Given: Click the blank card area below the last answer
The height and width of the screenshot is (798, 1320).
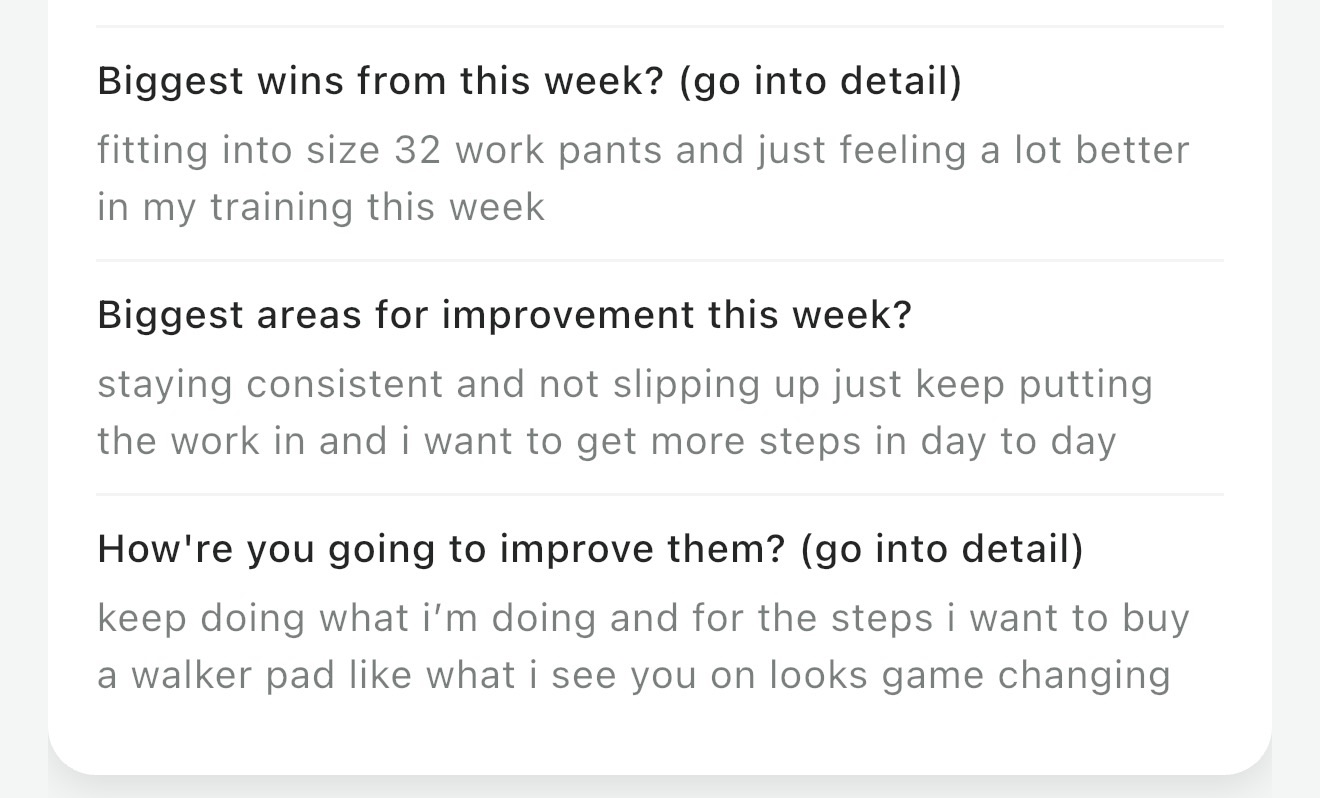Looking at the screenshot, I should click(x=660, y=735).
